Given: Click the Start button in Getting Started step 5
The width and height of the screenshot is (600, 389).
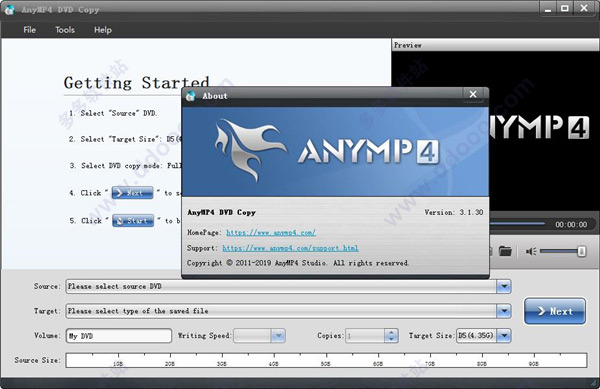Looking at the screenshot, I should 133,220.
